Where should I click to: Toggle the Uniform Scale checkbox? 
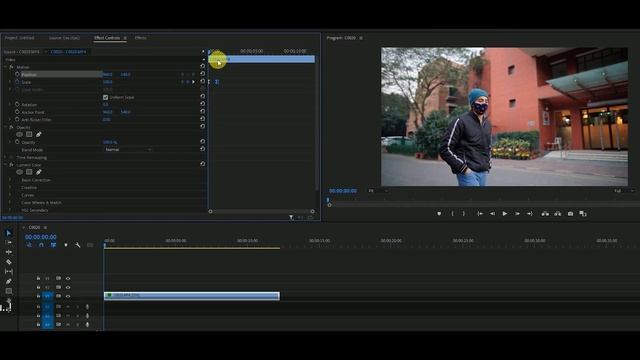point(105,97)
